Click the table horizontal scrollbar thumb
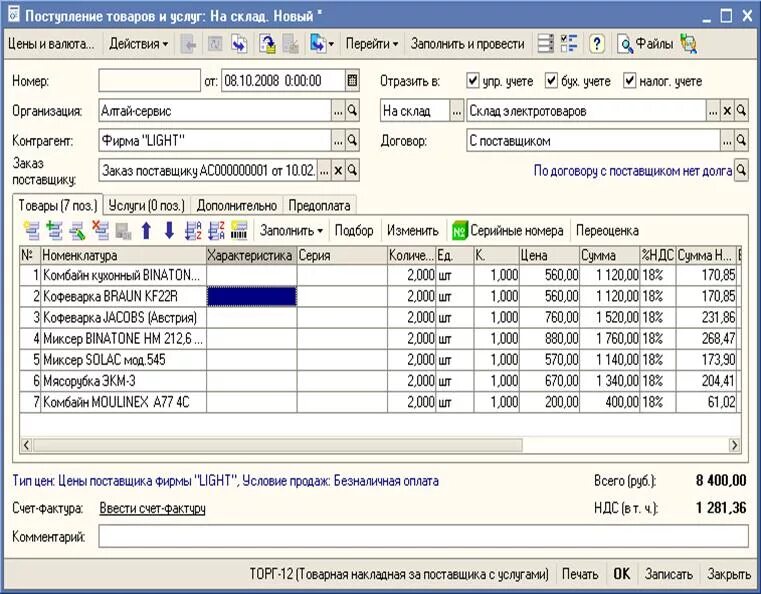This screenshot has width=761, height=594. [x=278, y=445]
